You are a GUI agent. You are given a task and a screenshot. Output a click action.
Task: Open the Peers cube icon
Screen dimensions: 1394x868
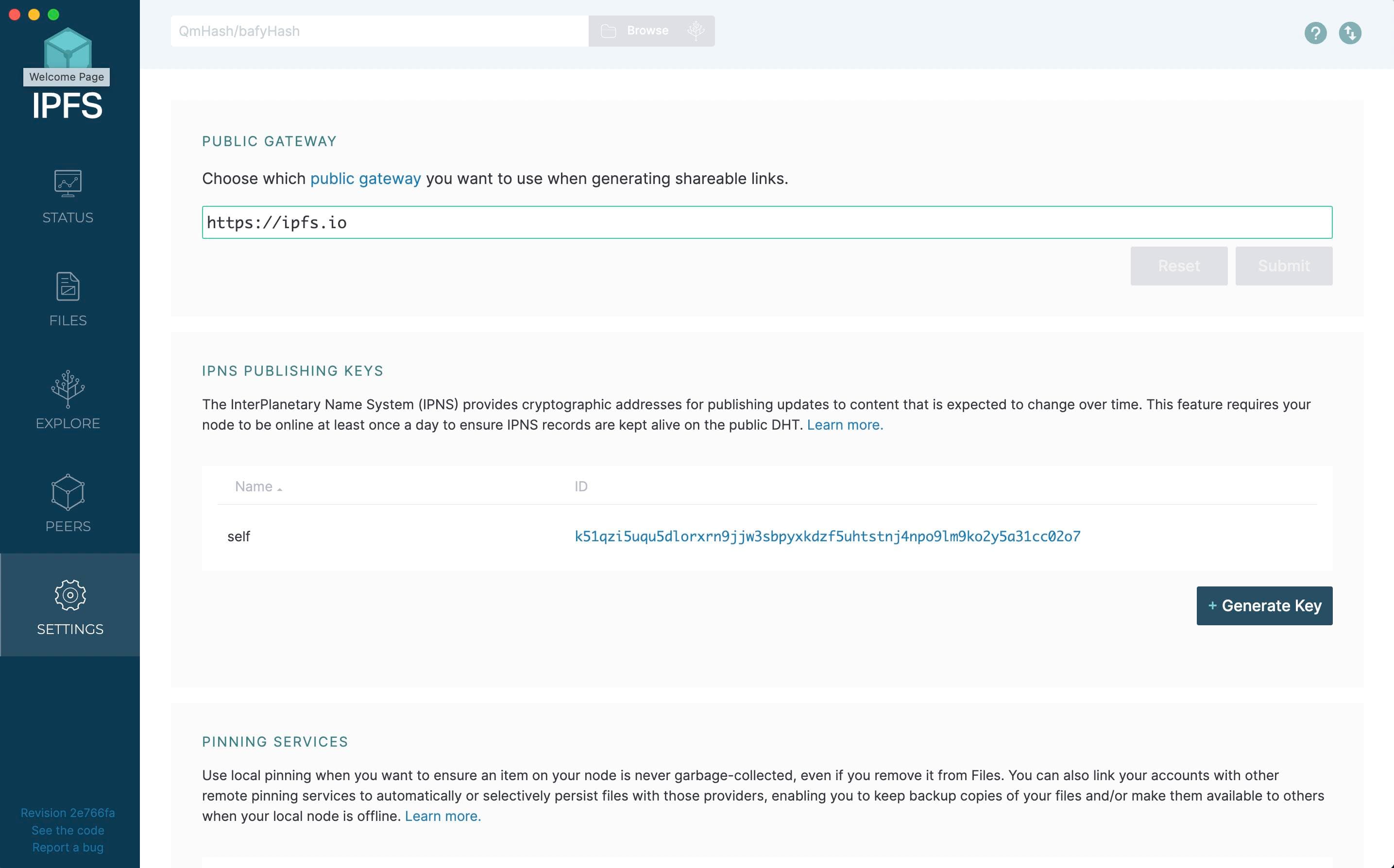68,492
